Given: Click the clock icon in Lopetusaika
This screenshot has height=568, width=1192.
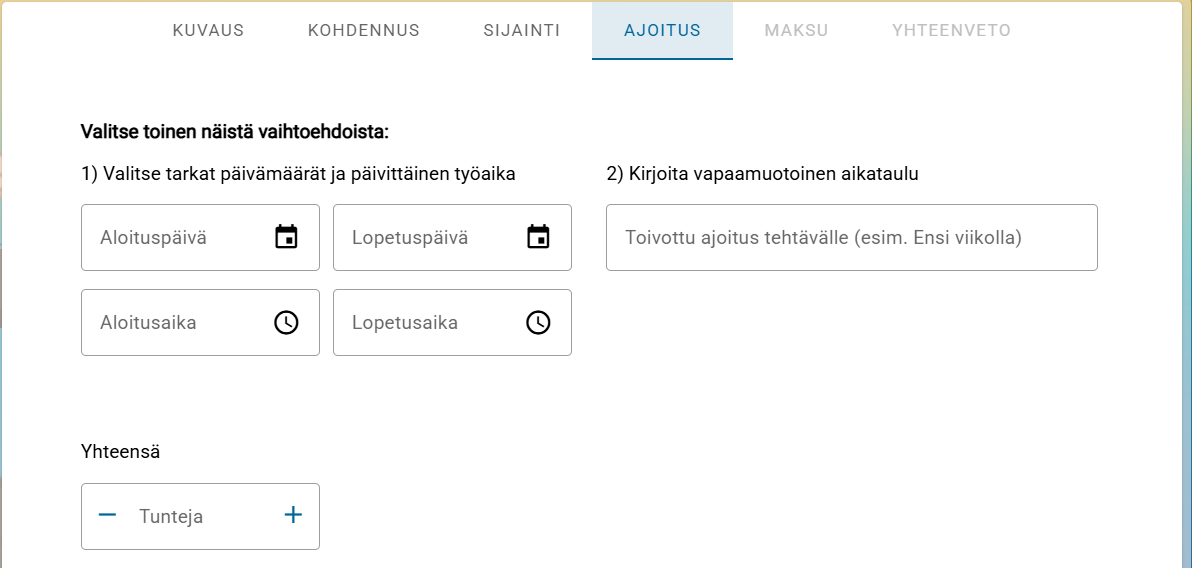Looking at the screenshot, I should coord(539,322).
